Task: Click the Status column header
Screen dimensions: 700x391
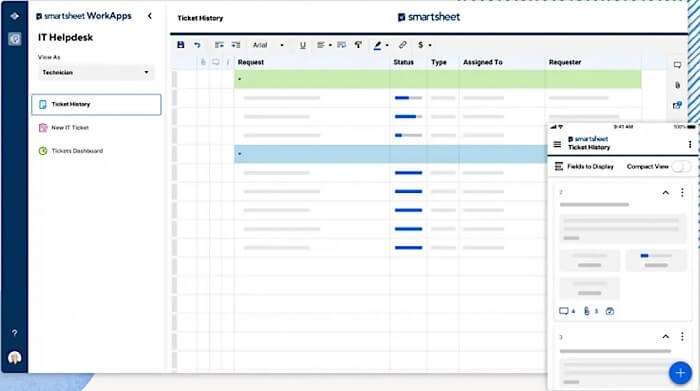Action: tap(403, 62)
